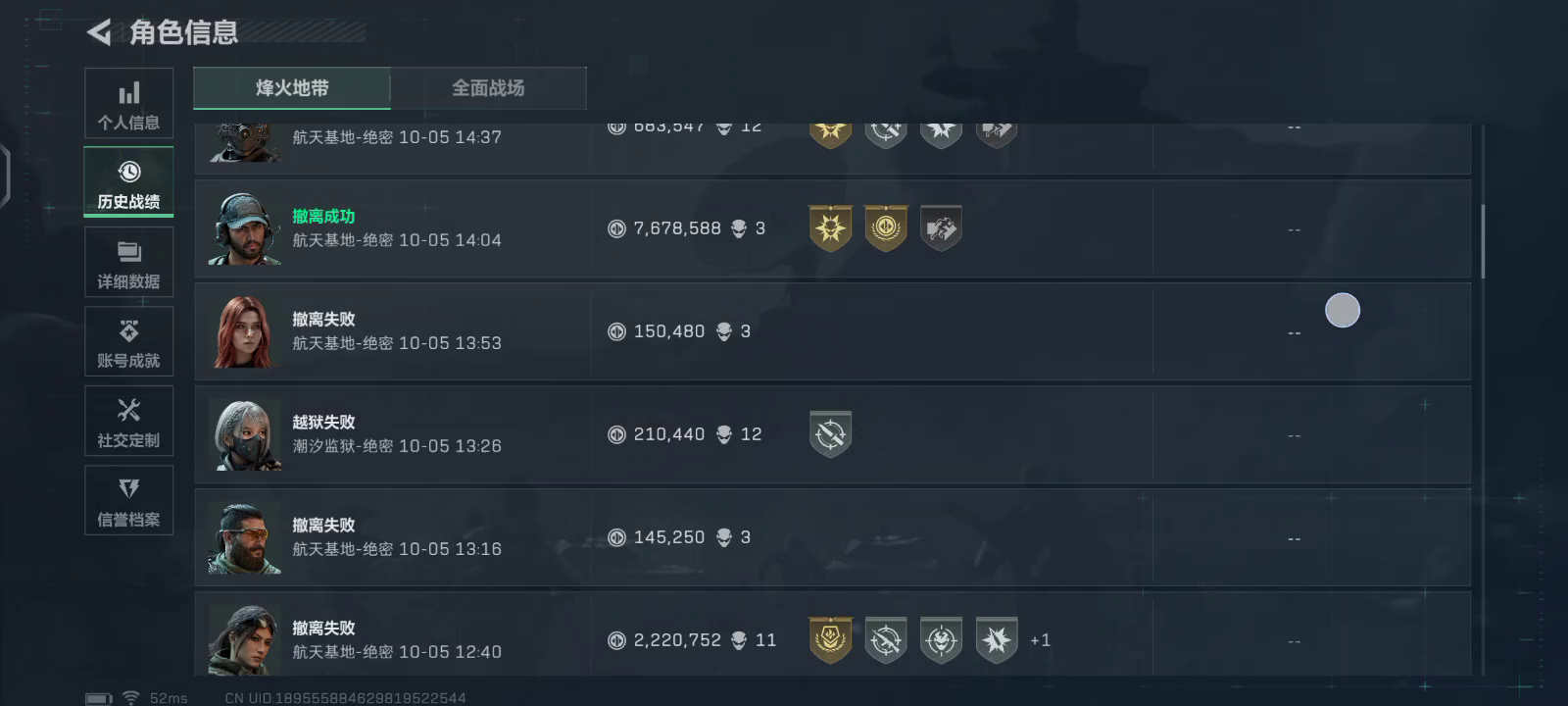Click bearded operator with orange goggles avatar

tap(243, 538)
